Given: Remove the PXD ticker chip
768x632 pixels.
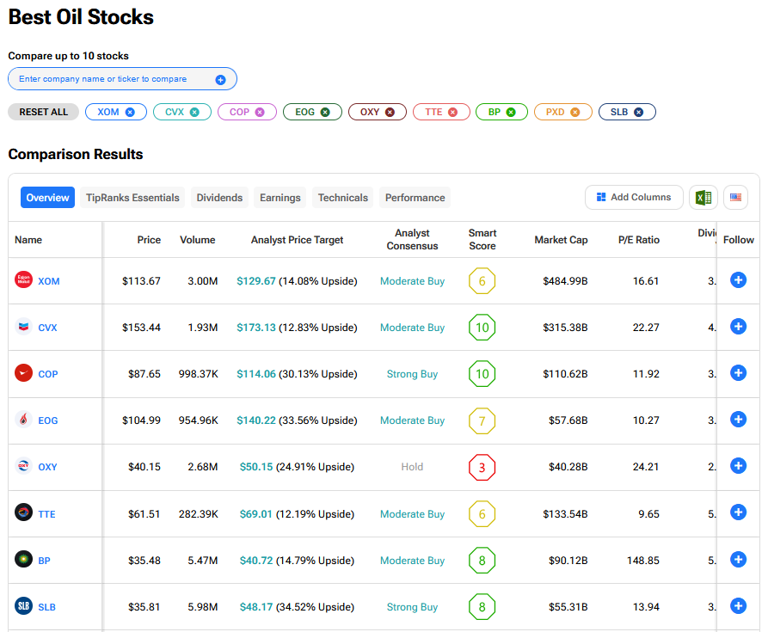Looking at the screenshot, I should (575, 112).
